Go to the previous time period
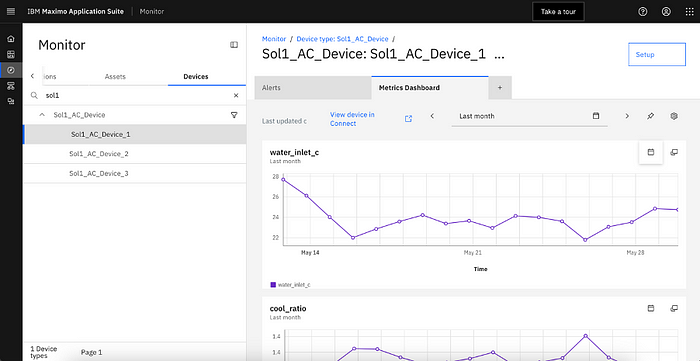 tap(432, 116)
